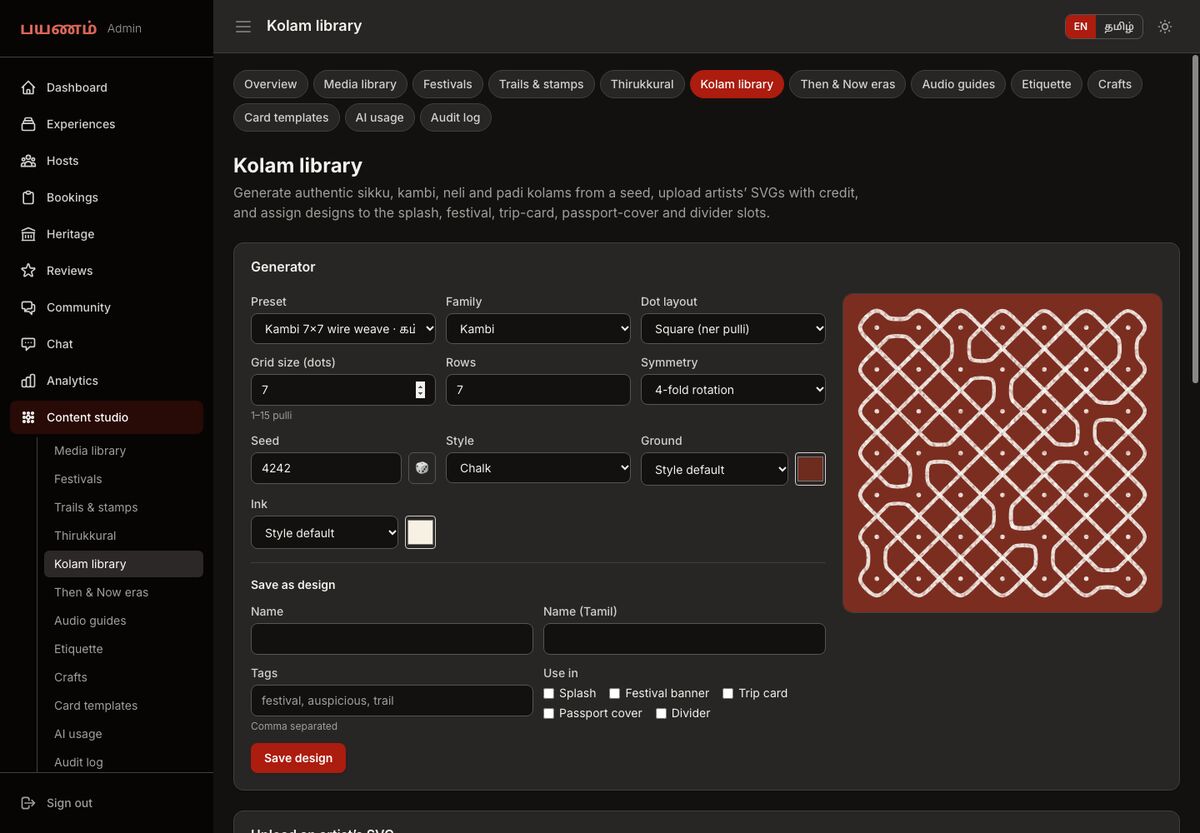Check the Splash checkbox
Viewport: 1200px width, 833px height.
[549, 693]
